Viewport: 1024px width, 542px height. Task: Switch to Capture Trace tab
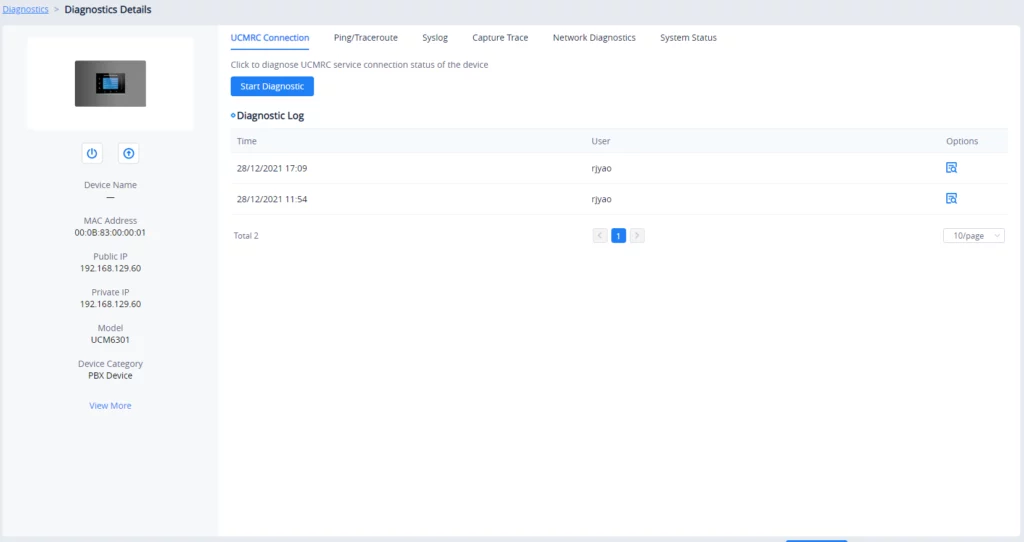click(500, 38)
